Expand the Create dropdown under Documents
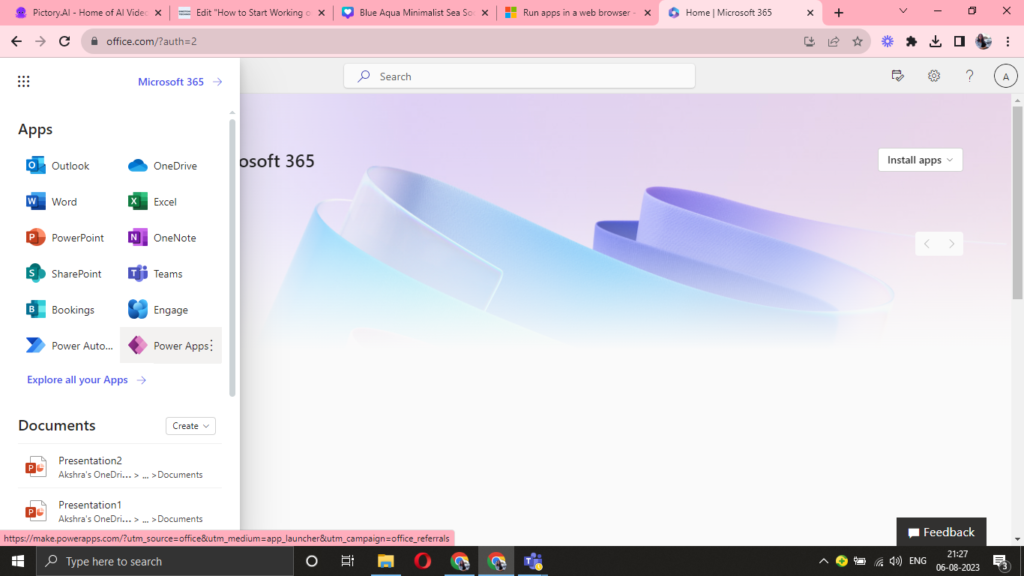 (191, 426)
